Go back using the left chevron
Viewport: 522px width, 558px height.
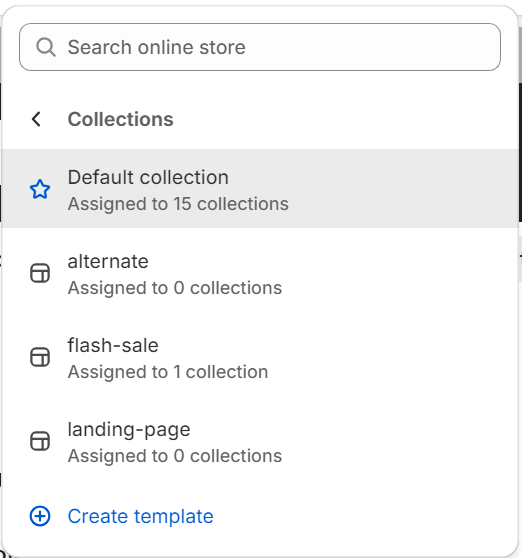point(36,119)
